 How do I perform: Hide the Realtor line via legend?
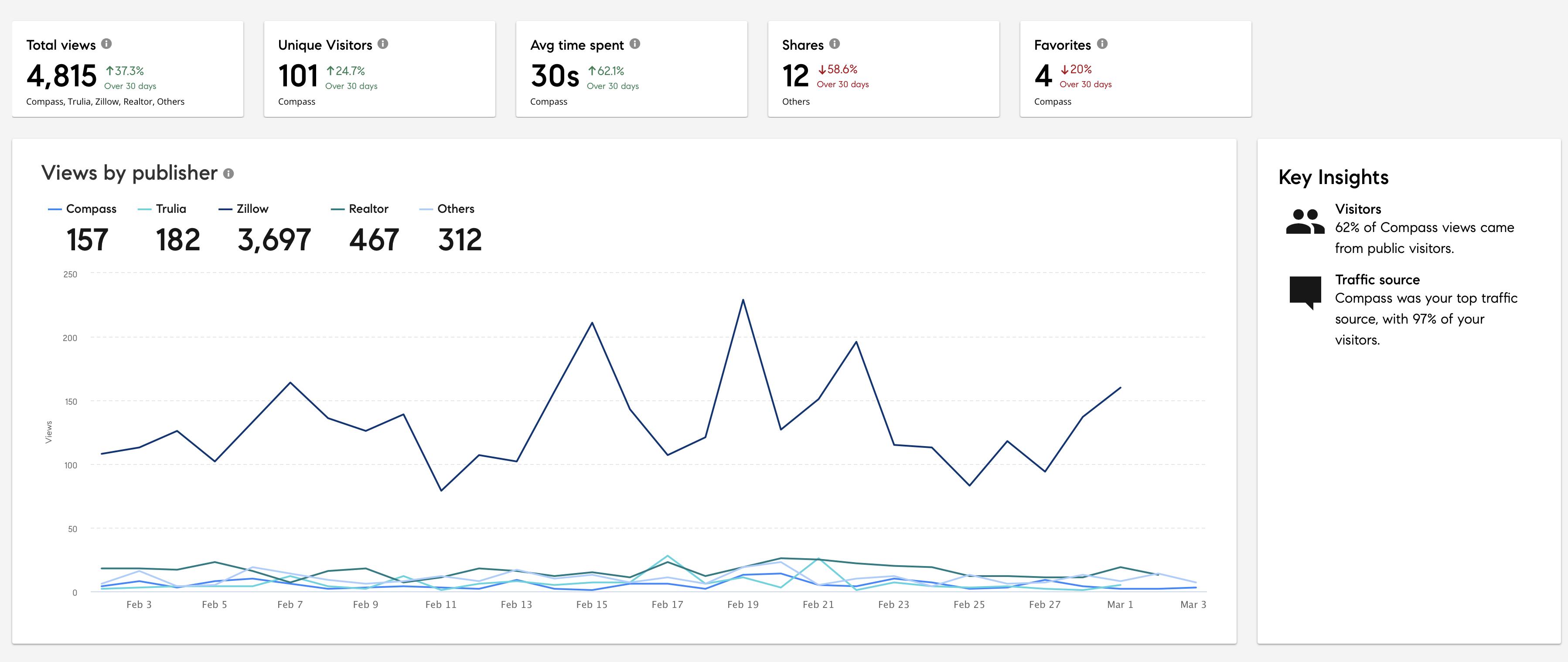(368, 209)
